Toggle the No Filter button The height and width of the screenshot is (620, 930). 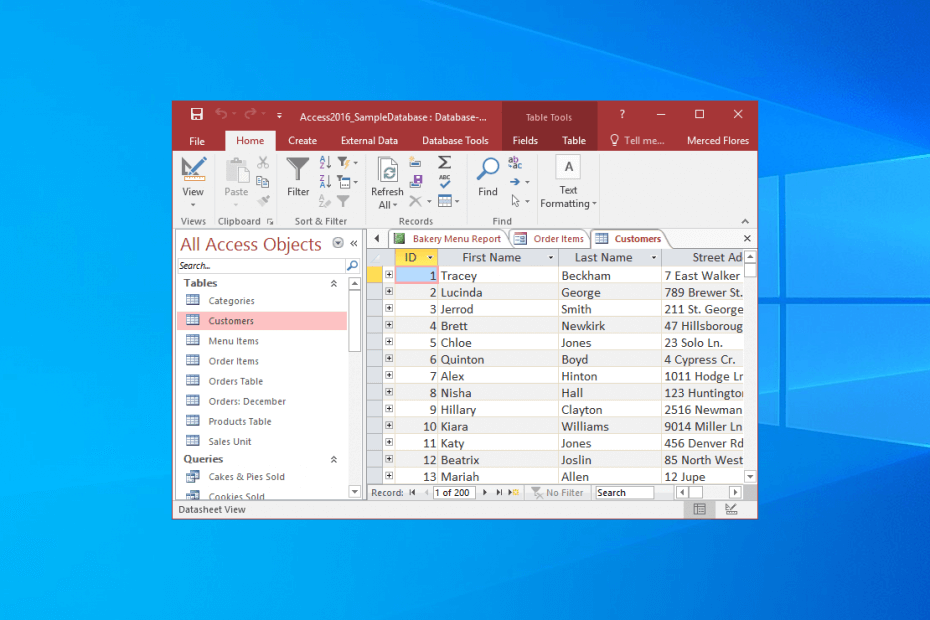557,493
